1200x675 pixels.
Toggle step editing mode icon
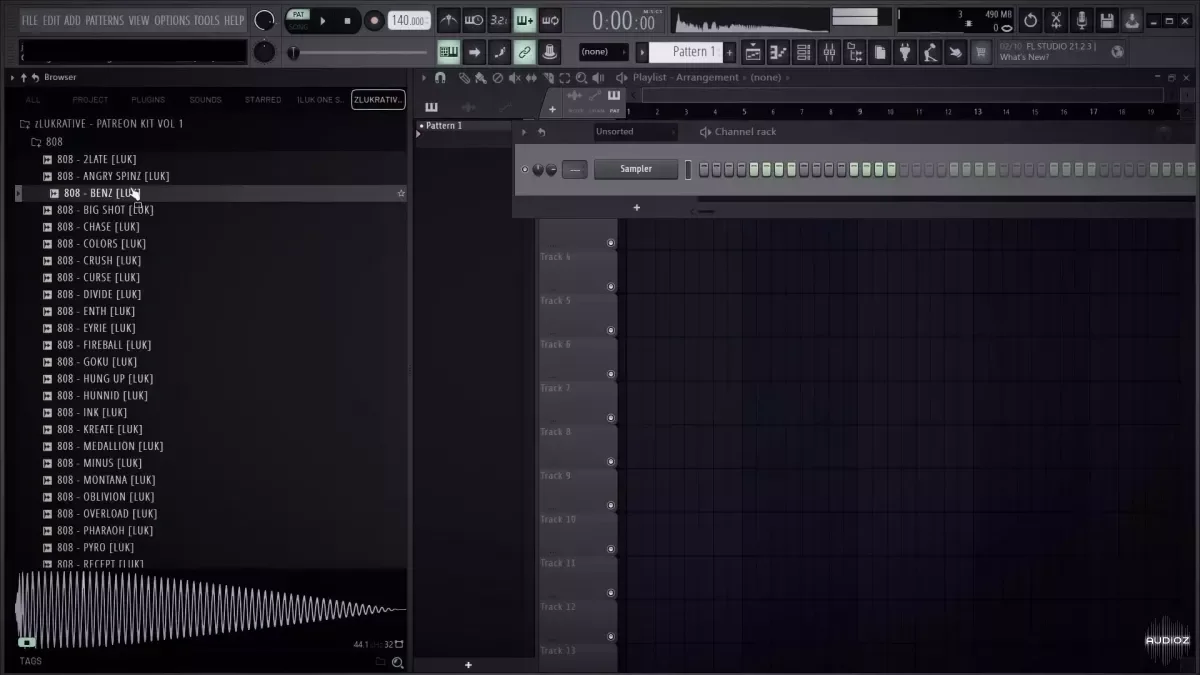(x=499, y=52)
